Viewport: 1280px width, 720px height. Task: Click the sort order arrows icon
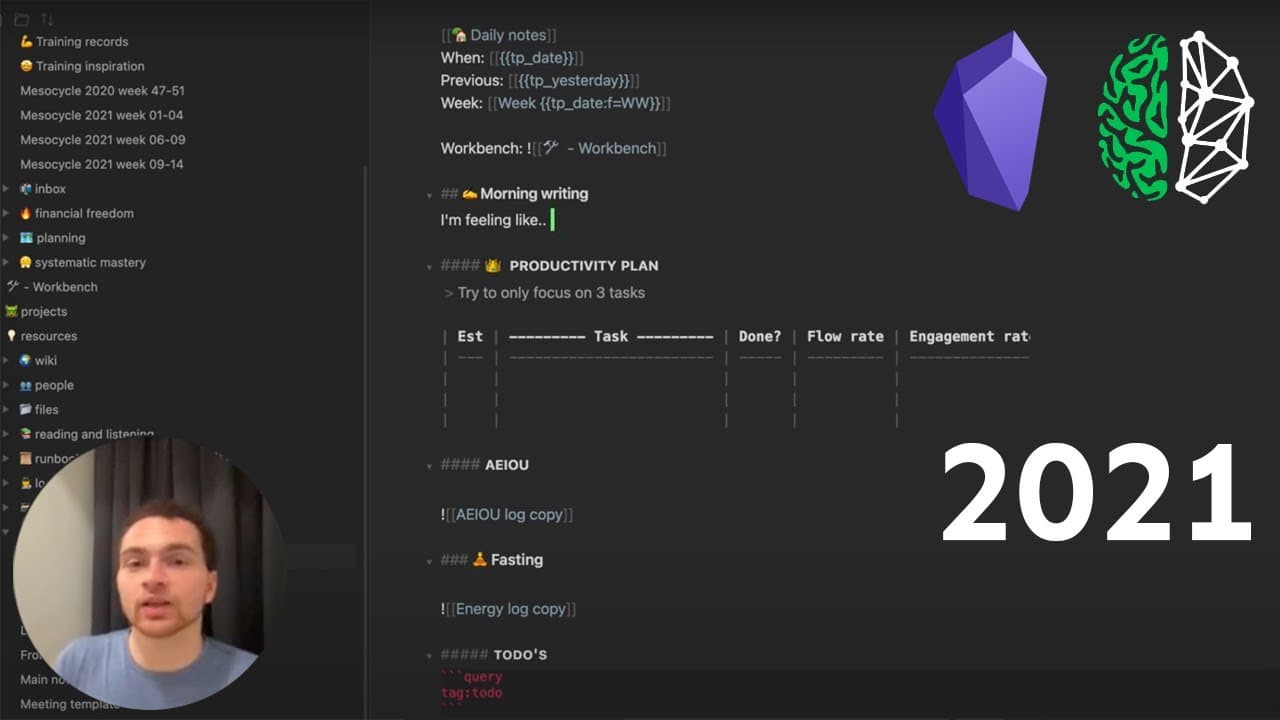(x=47, y=19)
